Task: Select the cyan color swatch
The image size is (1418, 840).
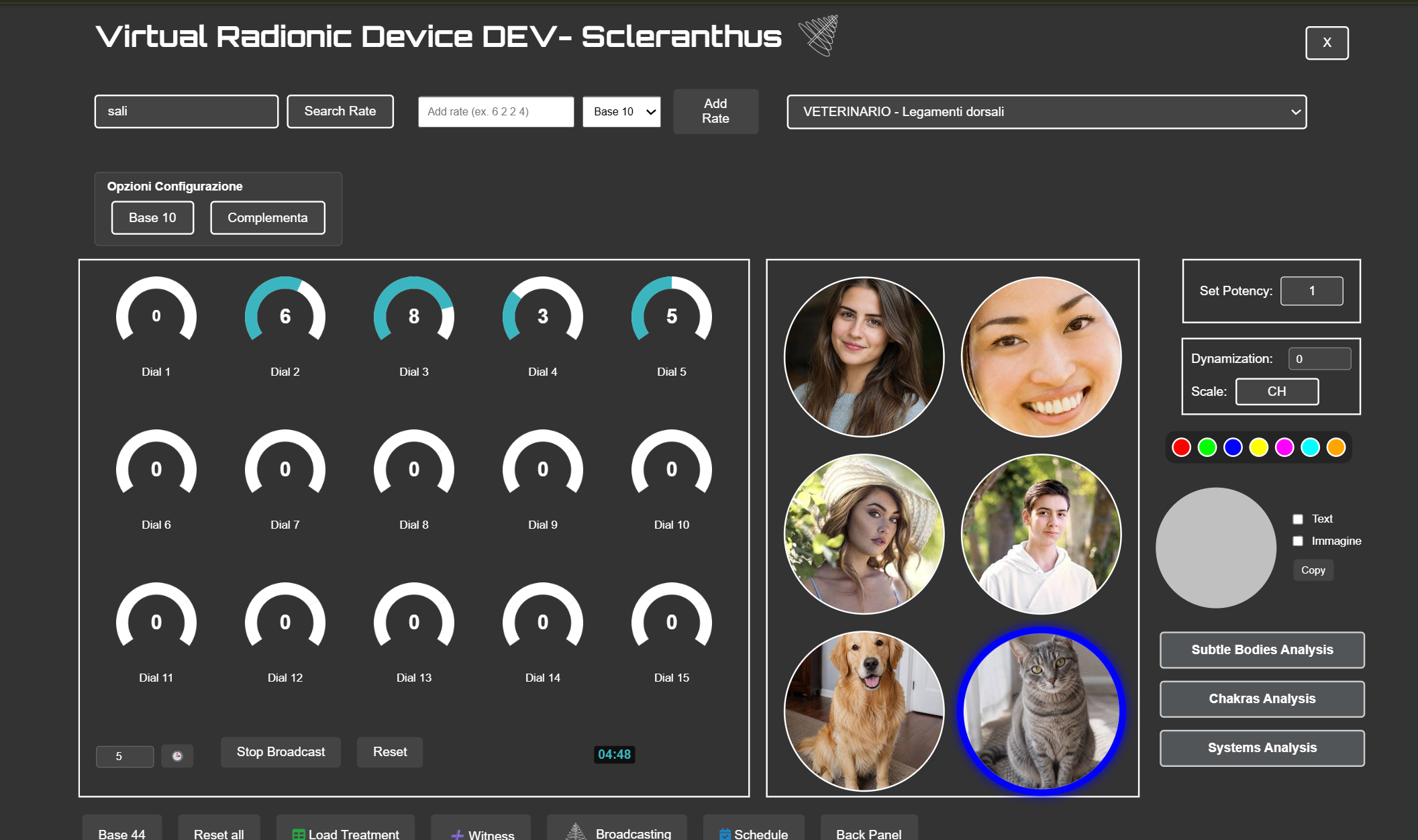Action: [1310, 447]
